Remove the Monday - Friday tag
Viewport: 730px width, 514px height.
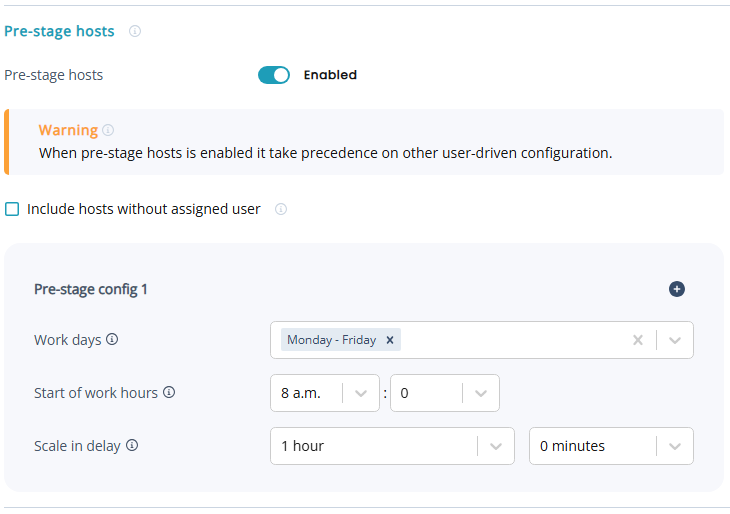(x=390, y=340)
